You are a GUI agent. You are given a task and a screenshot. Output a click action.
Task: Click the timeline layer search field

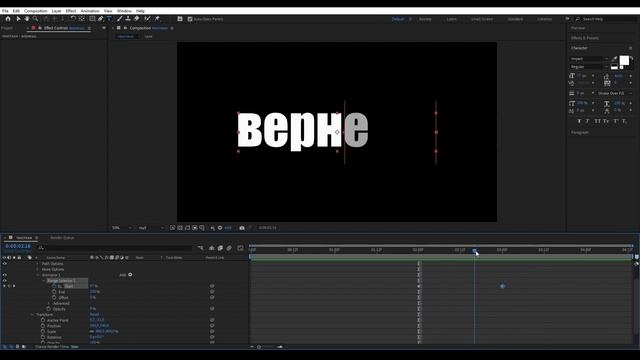(115, 248)
